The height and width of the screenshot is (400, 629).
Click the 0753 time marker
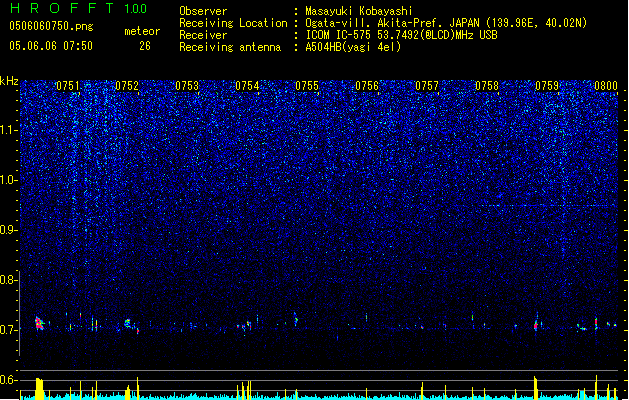click(x=187, y=86)
